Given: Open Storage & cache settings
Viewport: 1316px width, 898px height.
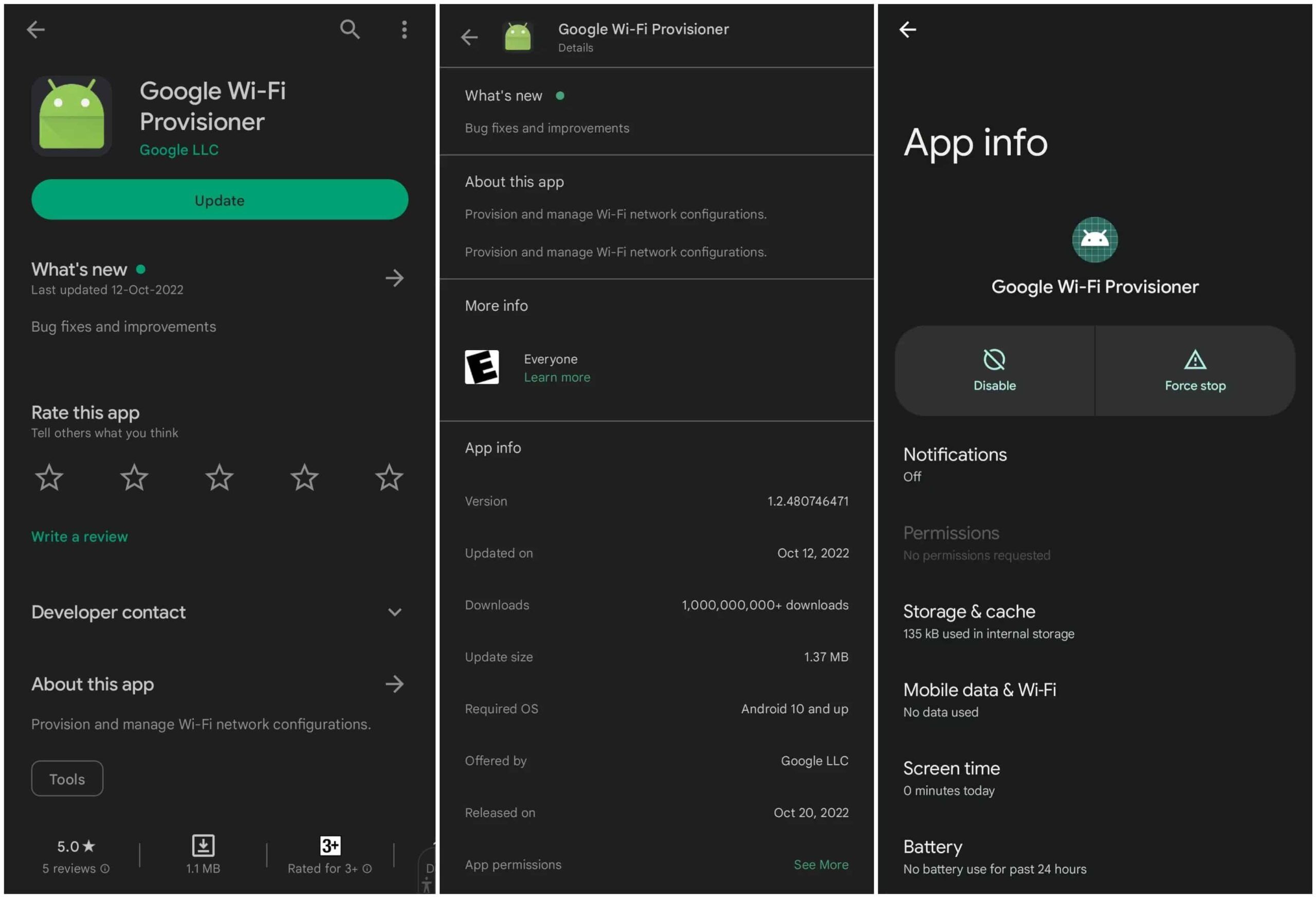Looking at the screenshot, I should click(x=970, y=621).
